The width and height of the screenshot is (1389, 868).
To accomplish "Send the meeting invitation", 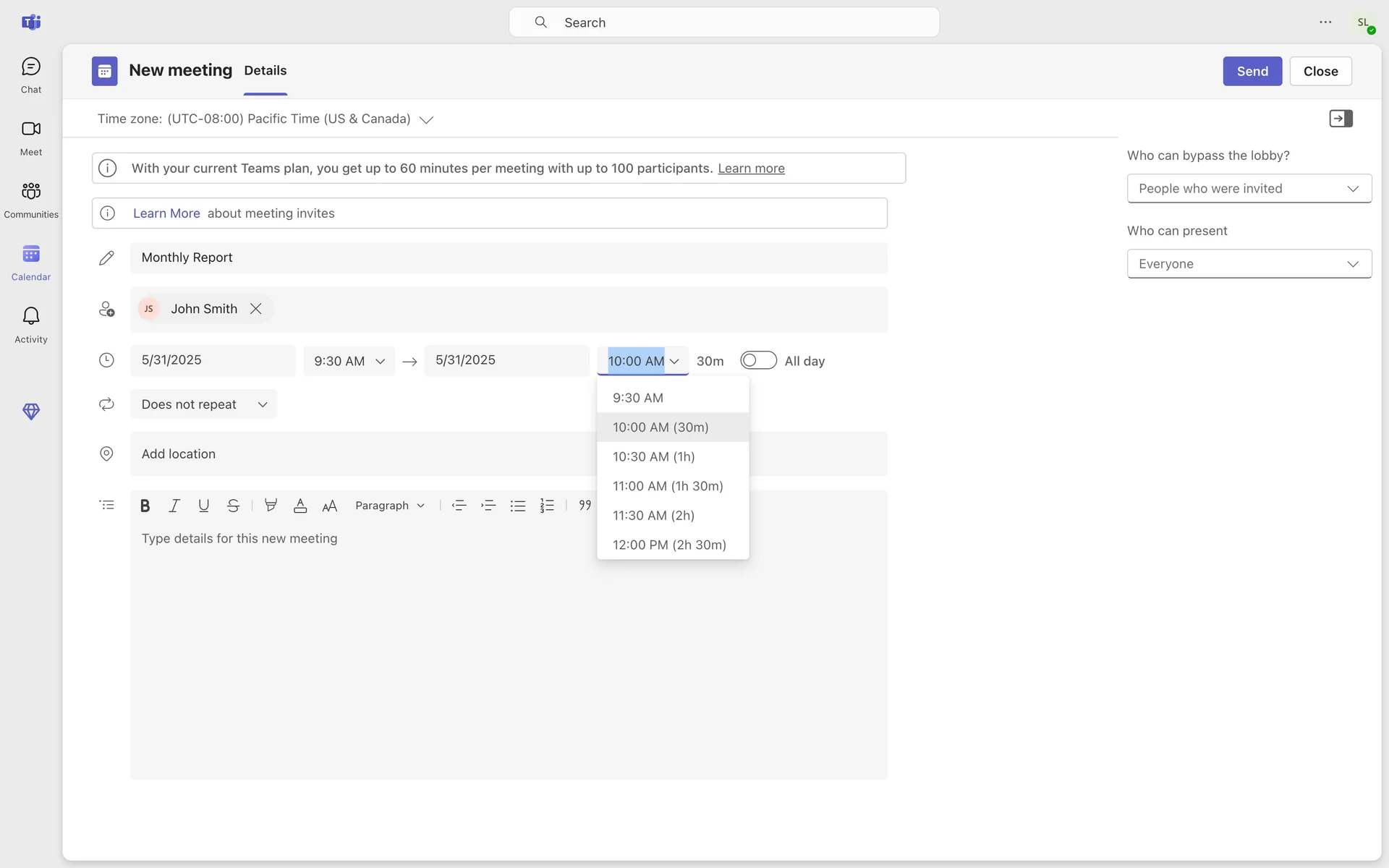I will tap(1252, 71).
